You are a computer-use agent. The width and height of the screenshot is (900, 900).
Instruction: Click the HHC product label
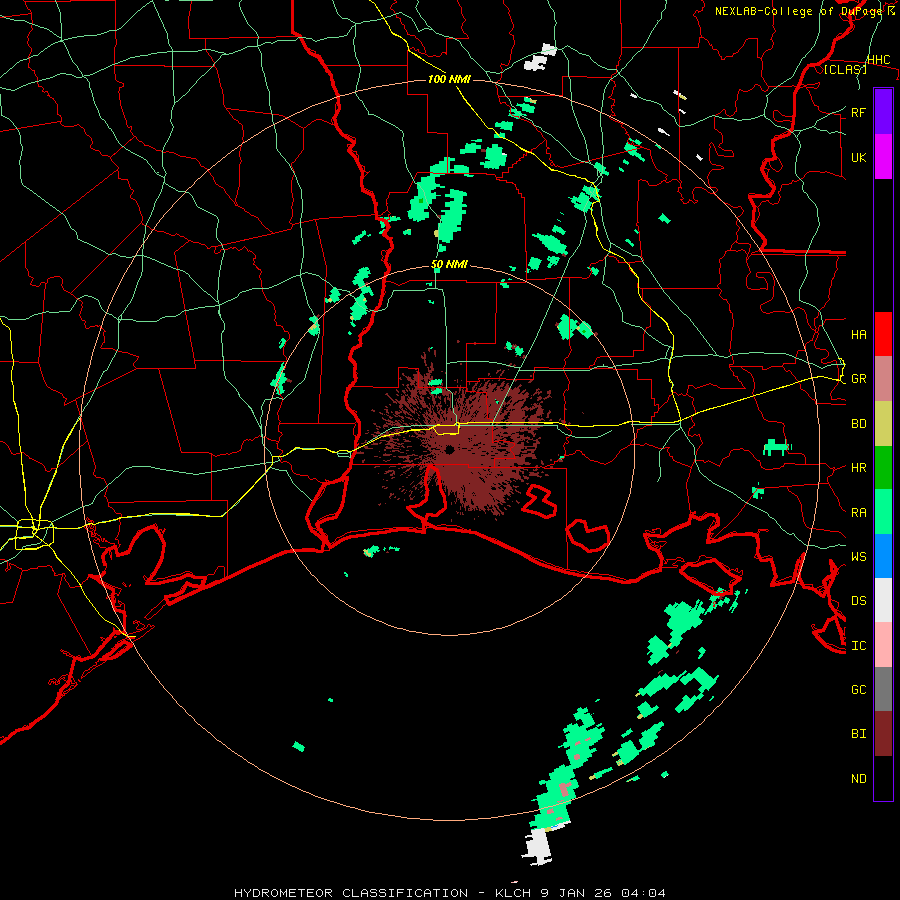pyautogui.click(x=878, y=60)
